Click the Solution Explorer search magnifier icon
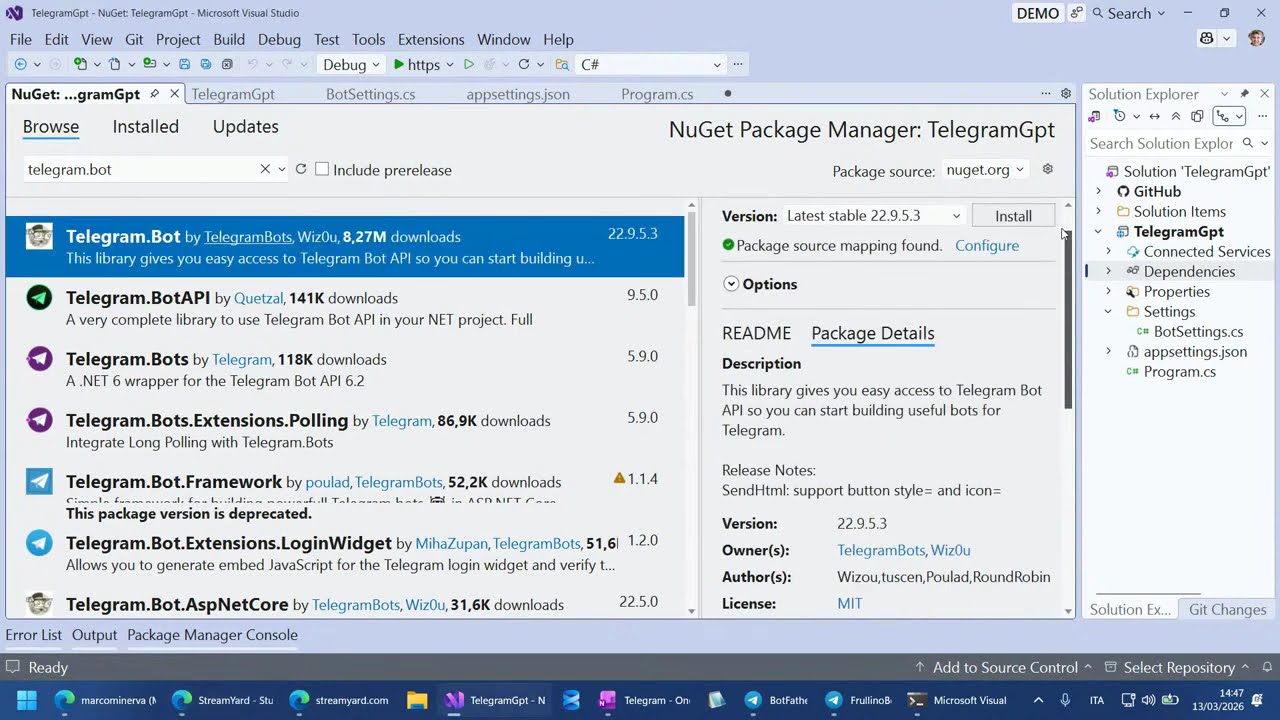The height and width of the screenshot is (720, 1280). 1248,143
